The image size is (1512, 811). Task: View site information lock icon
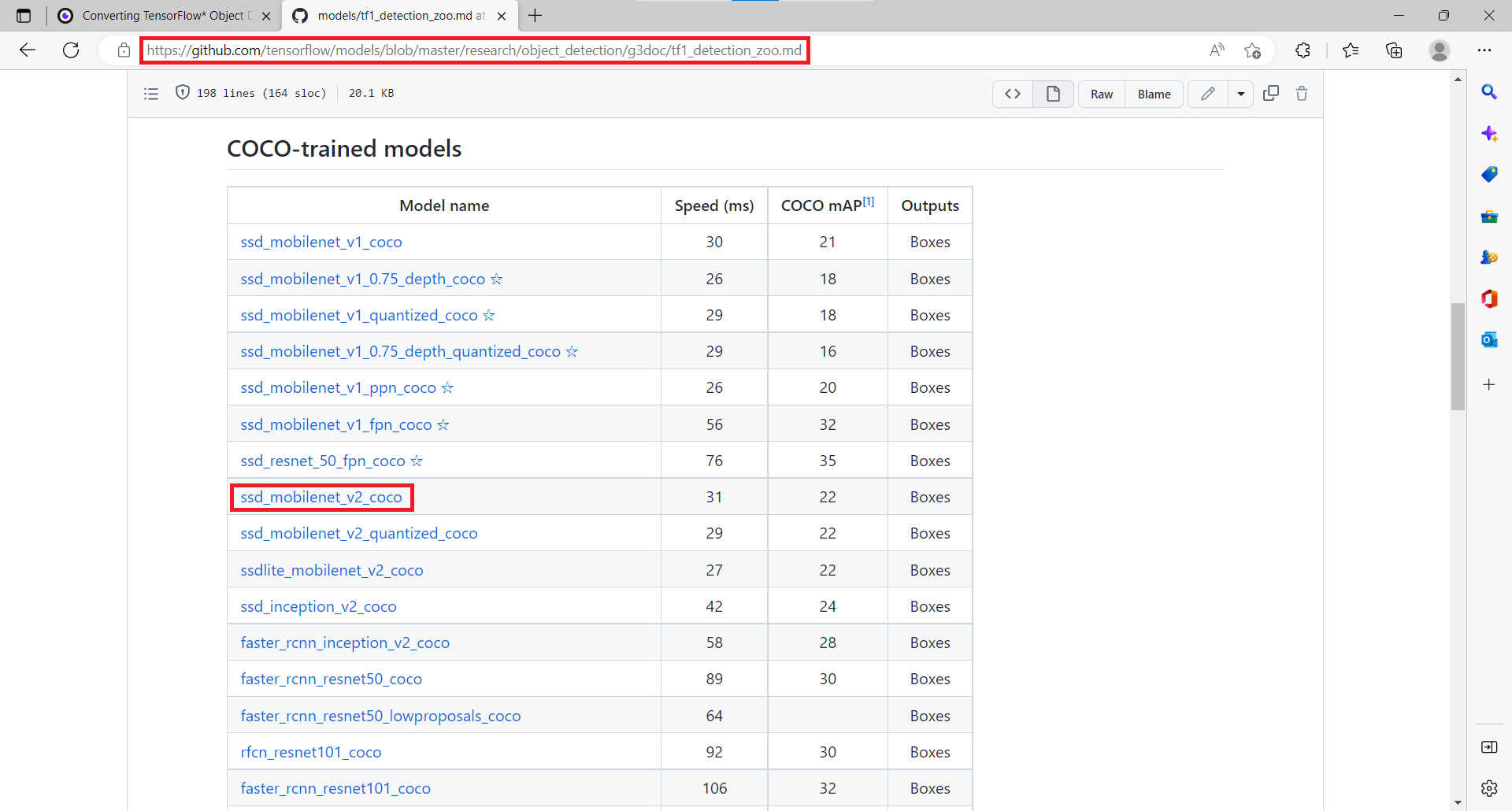[124, 50]
